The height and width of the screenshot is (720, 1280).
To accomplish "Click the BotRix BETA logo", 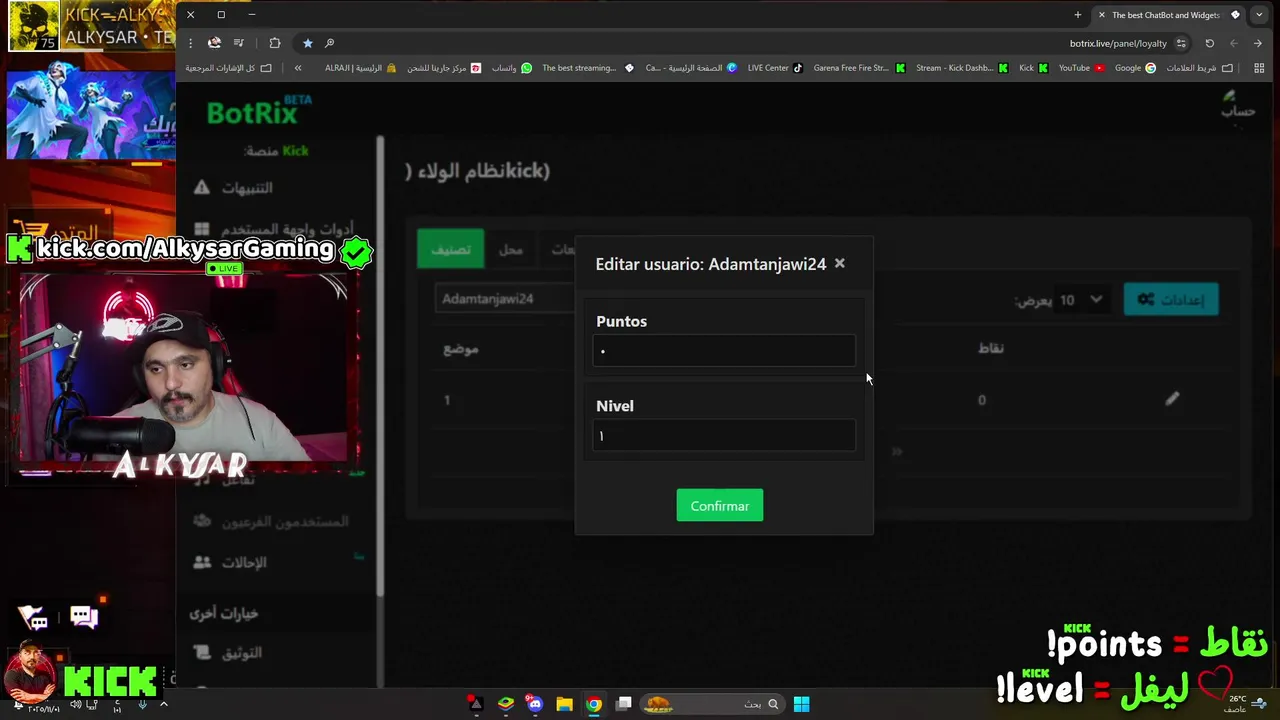I will [x=258, y=112].
